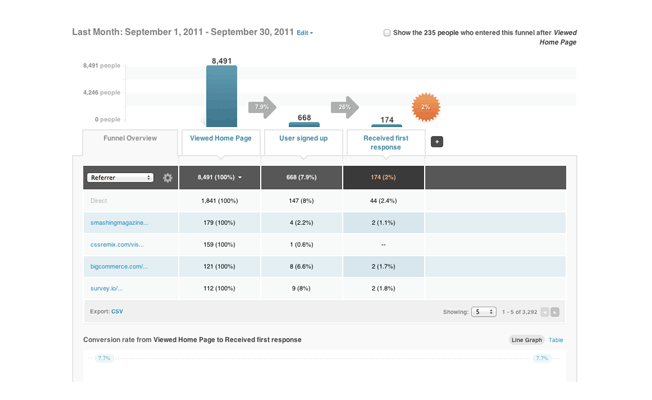Open survey.io referrer link

106,289
